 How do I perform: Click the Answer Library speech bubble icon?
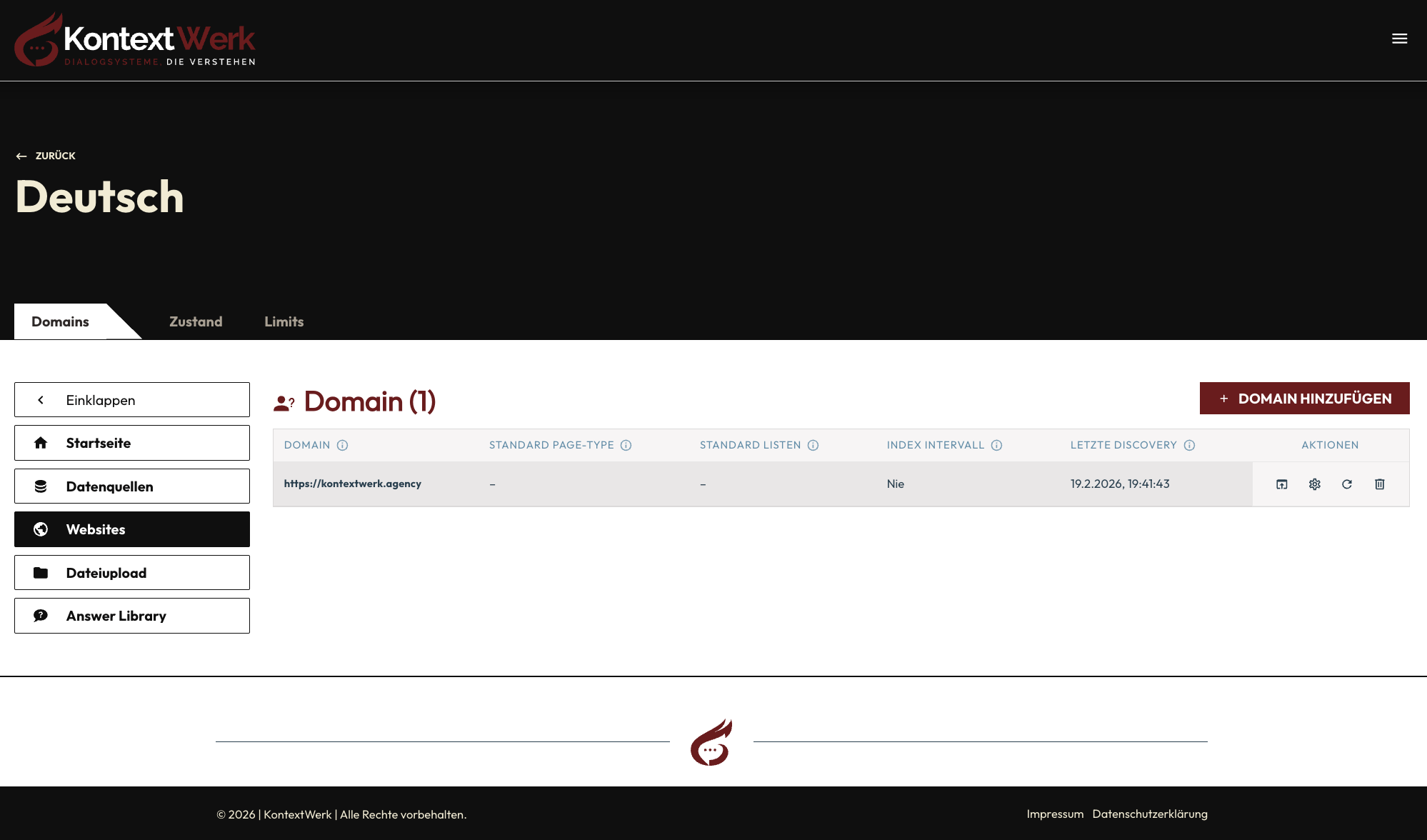pos(41,615)
